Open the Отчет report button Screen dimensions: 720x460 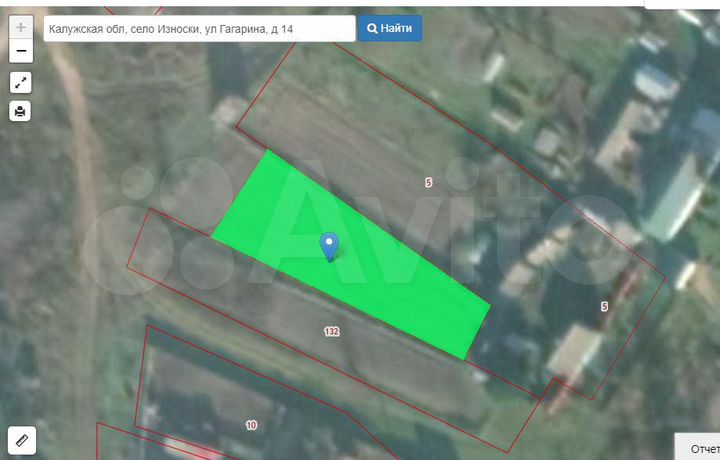[x=698, y=446]
